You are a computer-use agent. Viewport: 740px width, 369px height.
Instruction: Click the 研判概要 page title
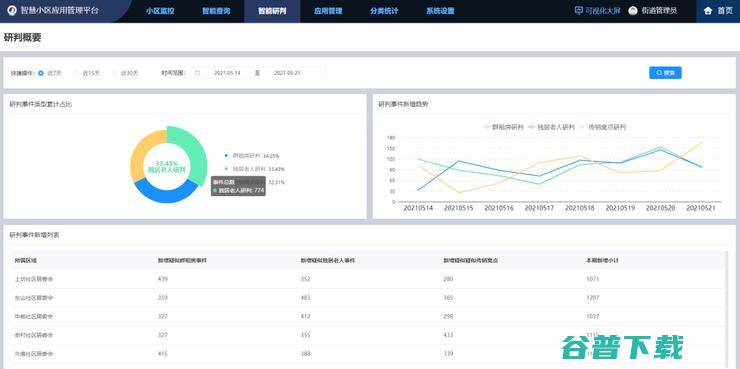(23, 38)
